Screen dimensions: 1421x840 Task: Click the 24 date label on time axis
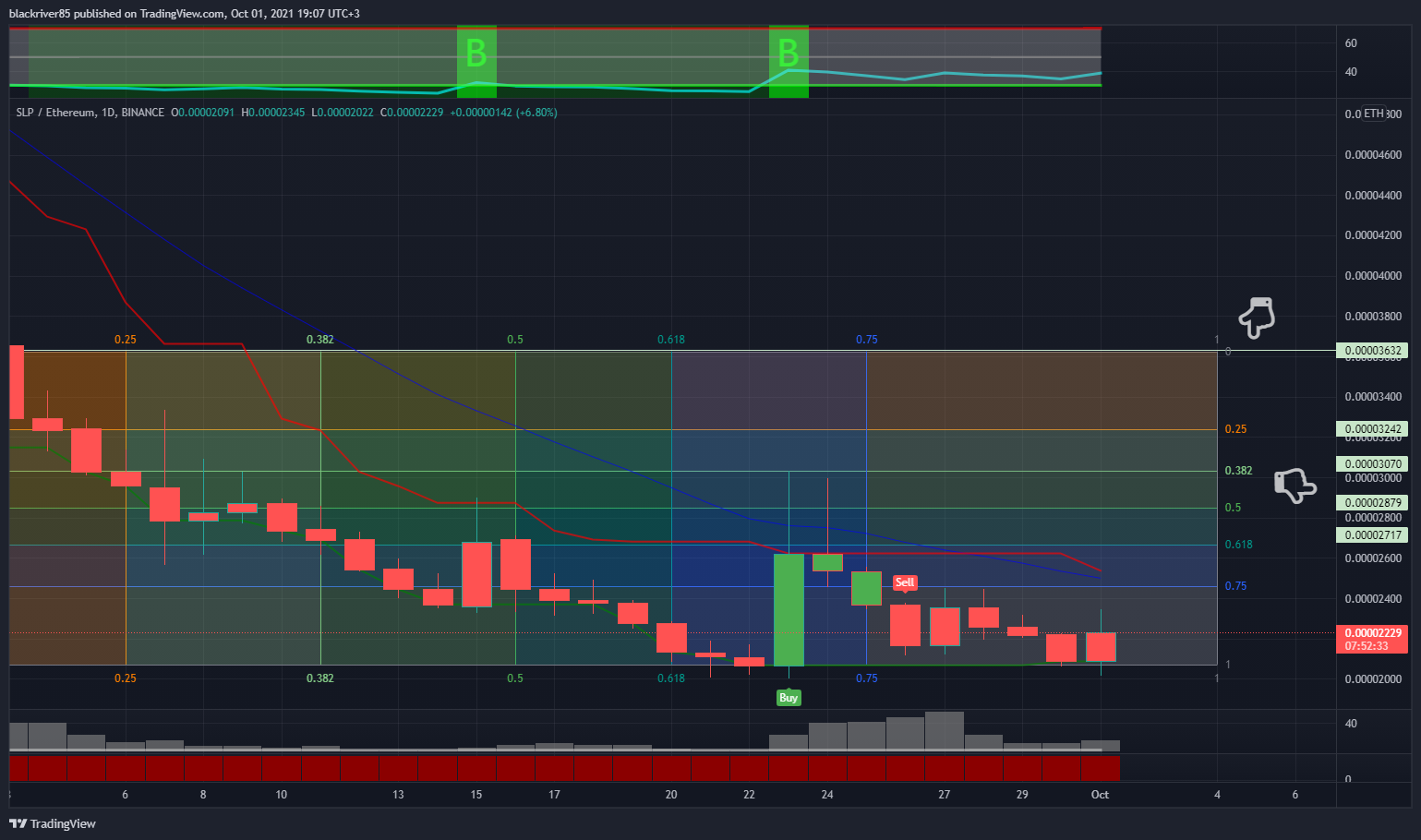pos(827,795)
